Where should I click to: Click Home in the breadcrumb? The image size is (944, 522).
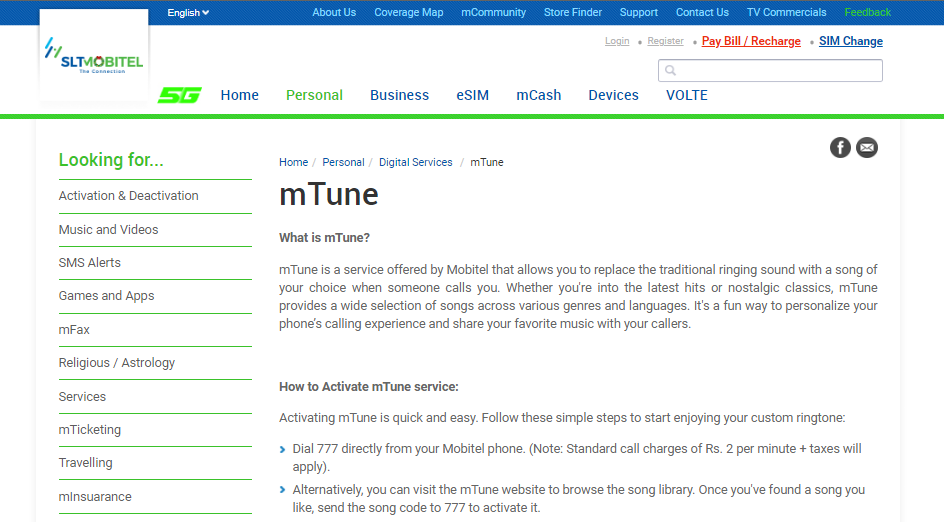293,162
